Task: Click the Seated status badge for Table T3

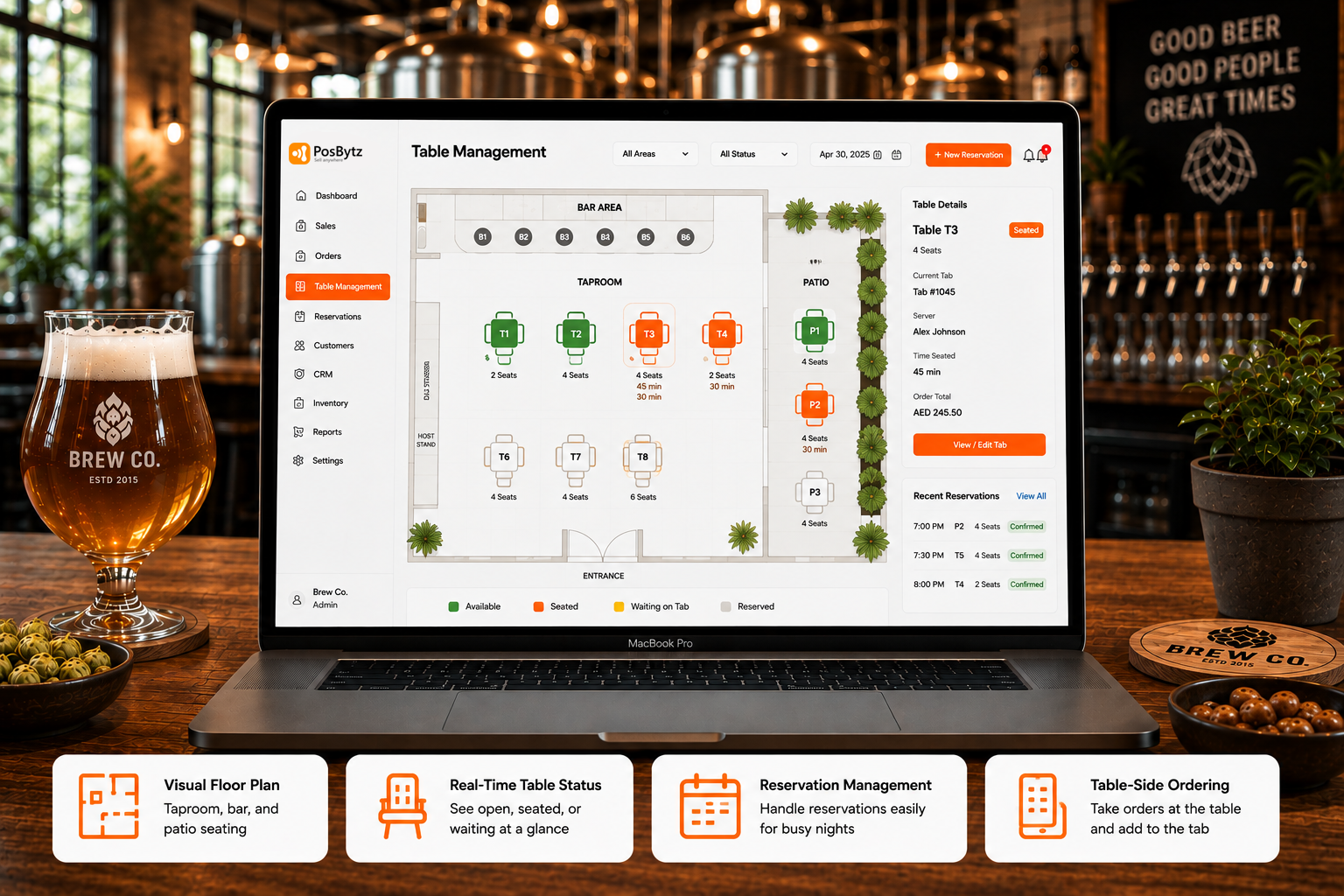Action: point(1026,230)
